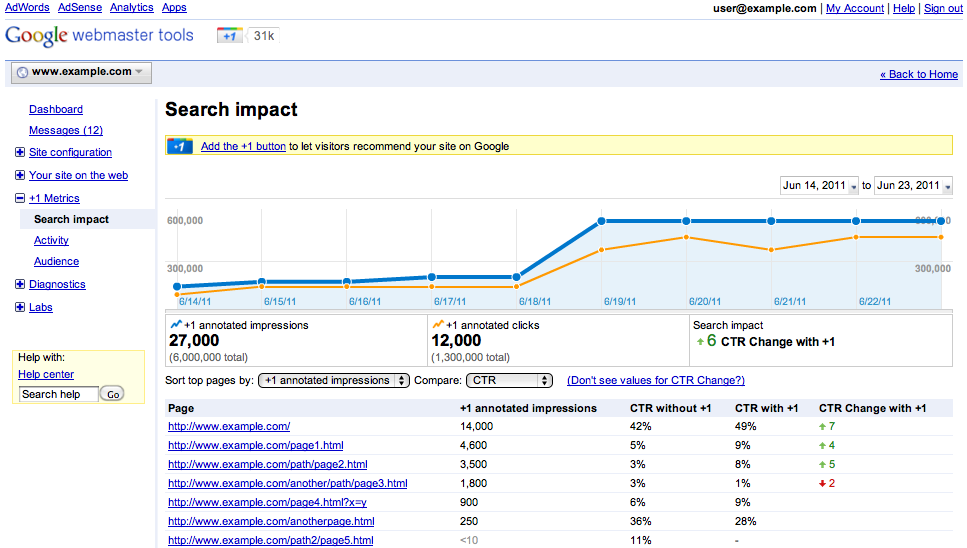The image size is (967, 548).
Task: Expand Your site on the web
Action: (20, 176)
